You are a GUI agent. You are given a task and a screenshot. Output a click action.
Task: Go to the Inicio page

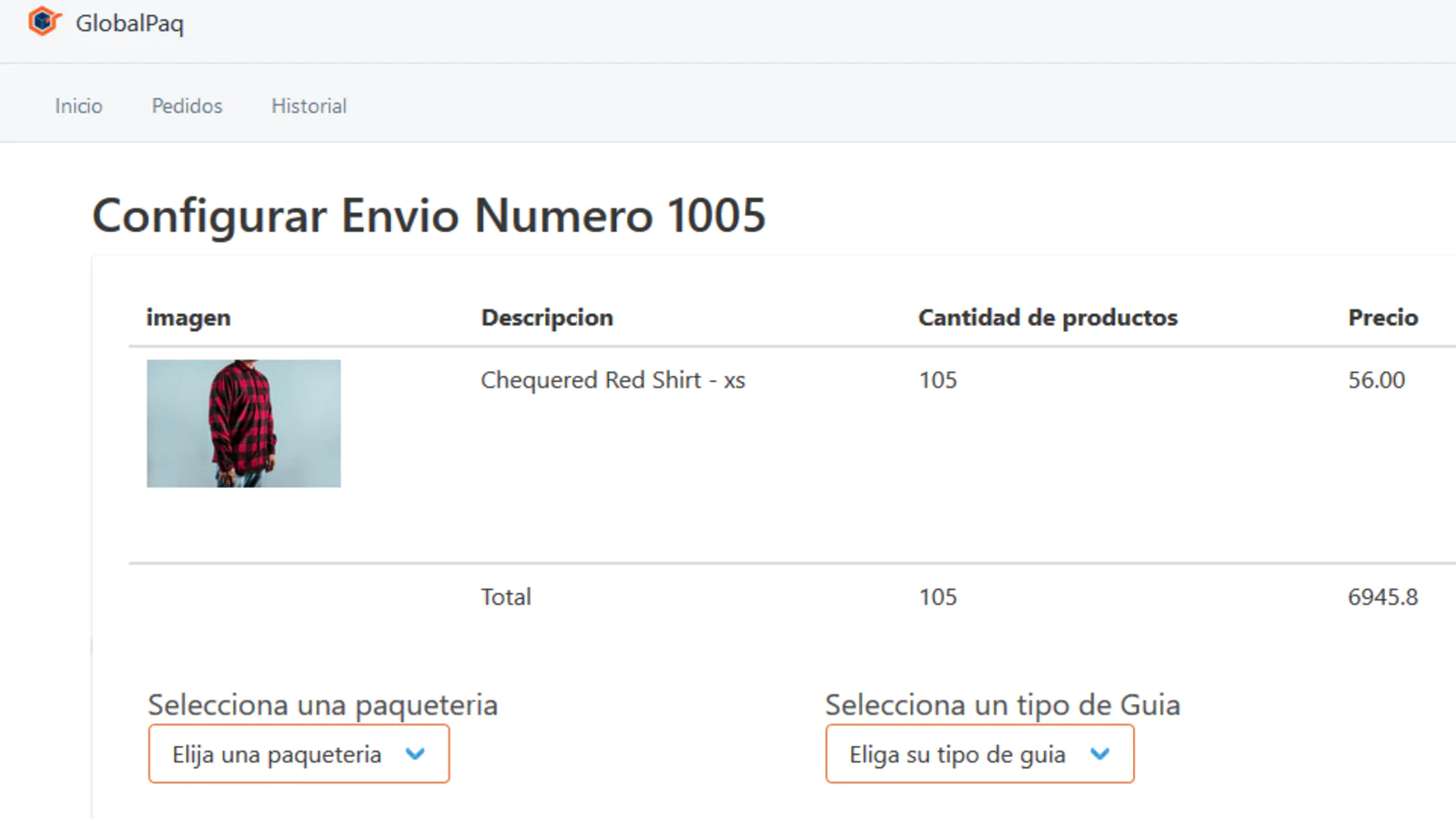point(78,106)
